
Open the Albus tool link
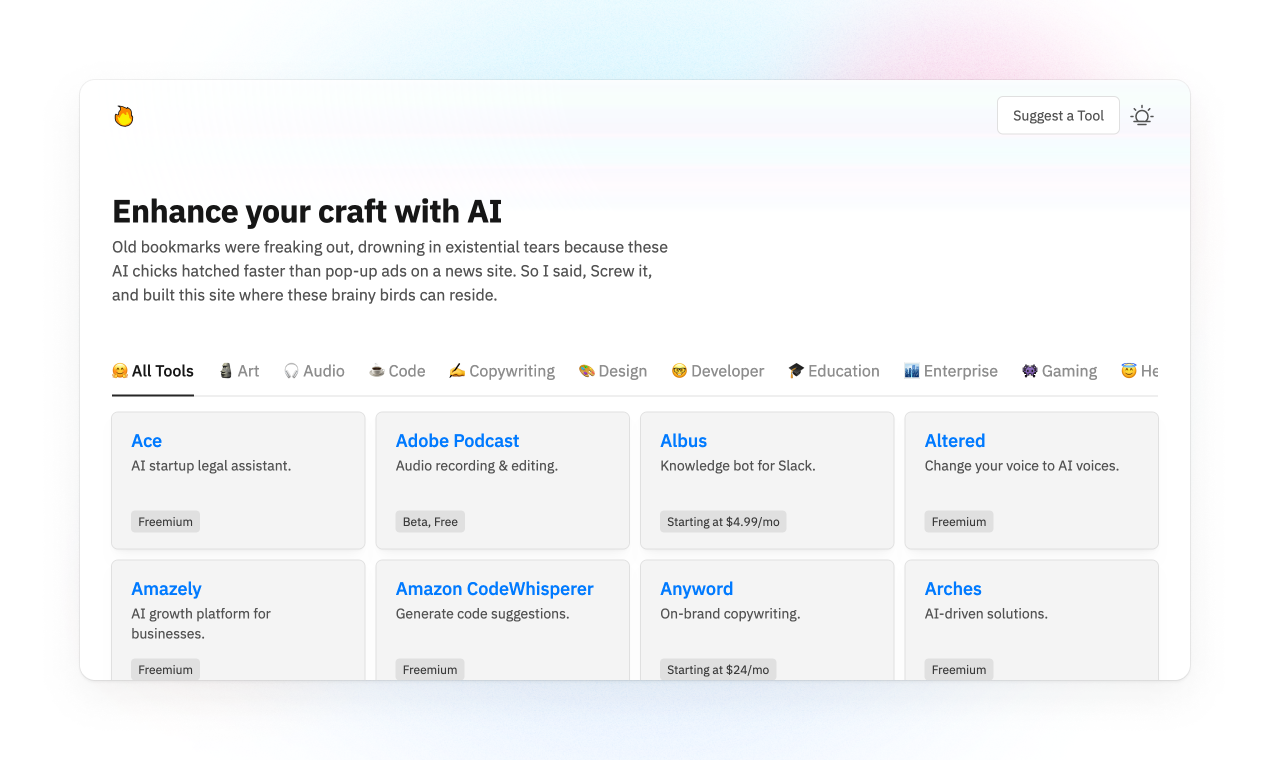[x=683, y=441]
